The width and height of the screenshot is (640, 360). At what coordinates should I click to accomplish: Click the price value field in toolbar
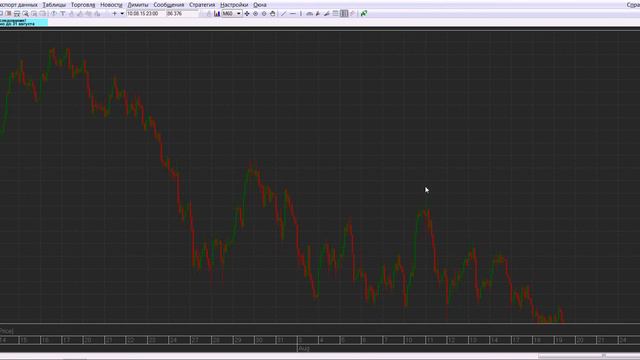[x=182, y=14]
